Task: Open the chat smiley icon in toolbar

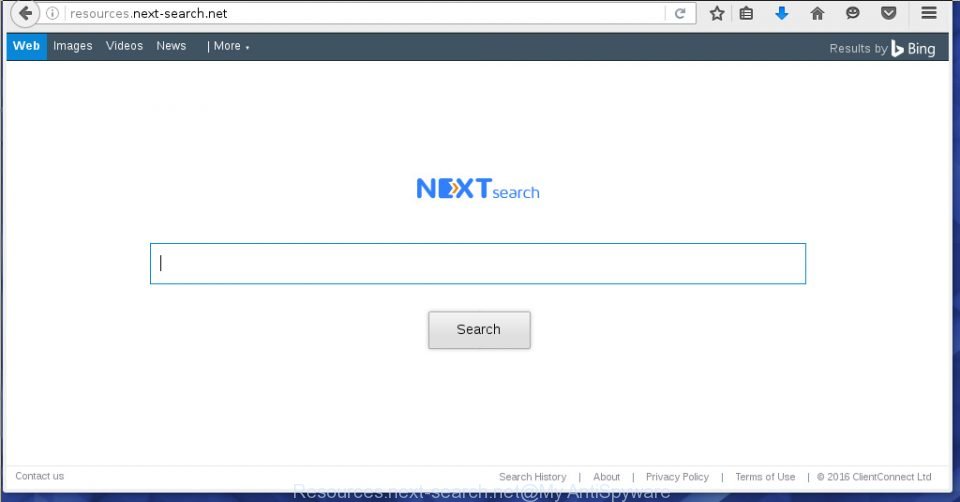Action: pos(853,13)
